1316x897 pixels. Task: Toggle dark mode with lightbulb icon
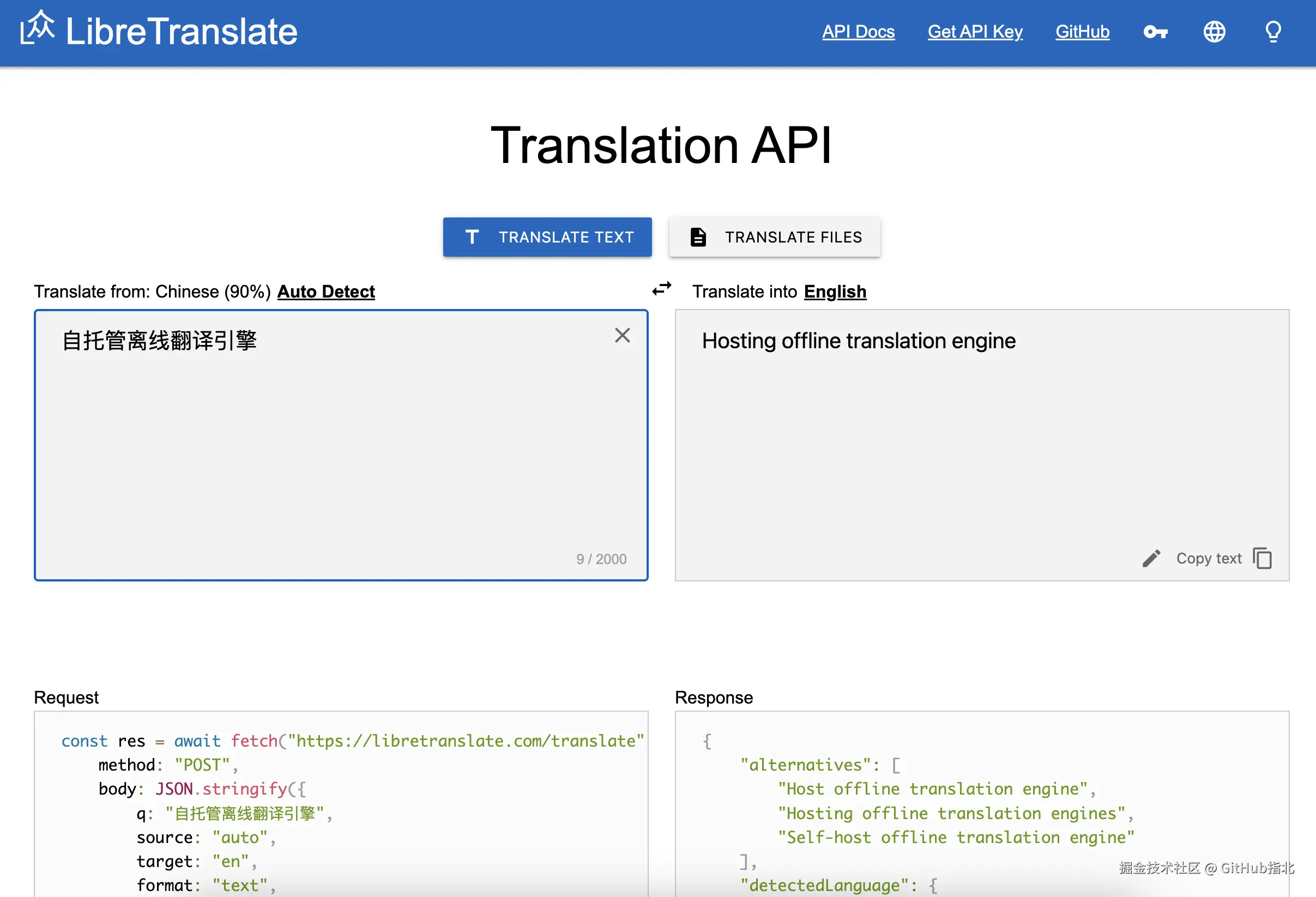[1273, 32]
